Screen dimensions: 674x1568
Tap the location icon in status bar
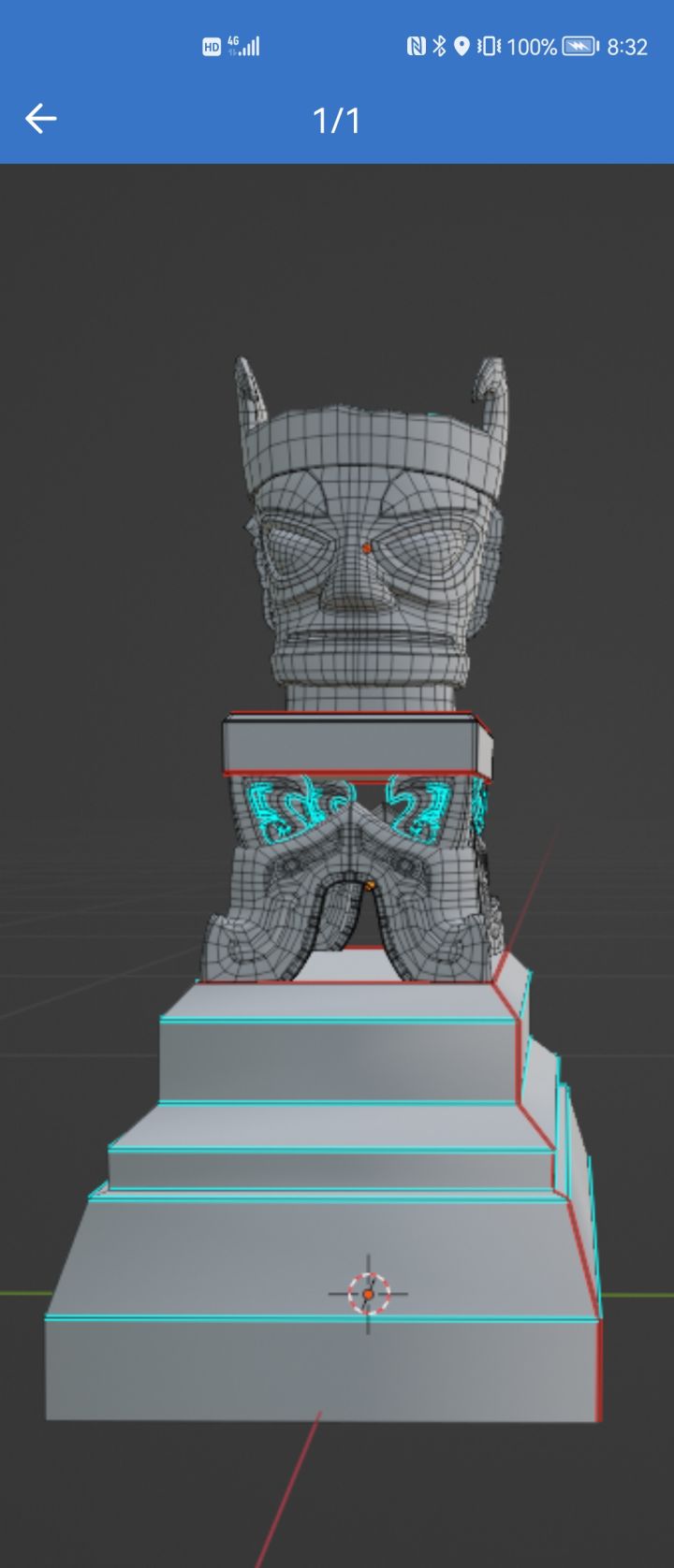point(462,46)
